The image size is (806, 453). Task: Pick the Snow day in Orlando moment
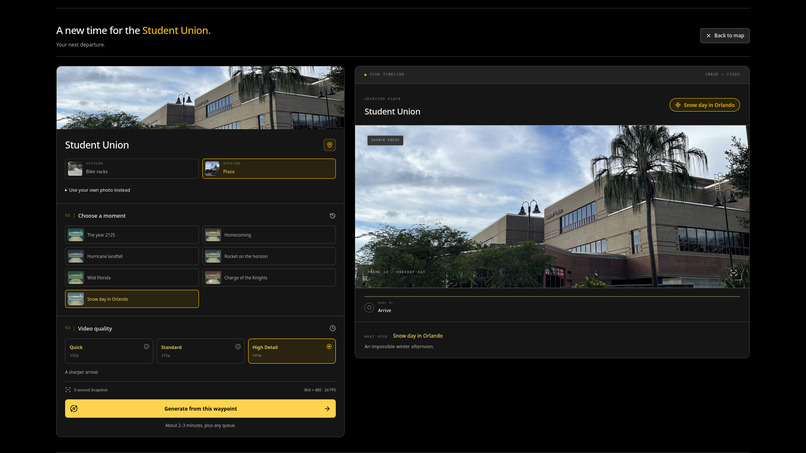[x=132, y=299]
